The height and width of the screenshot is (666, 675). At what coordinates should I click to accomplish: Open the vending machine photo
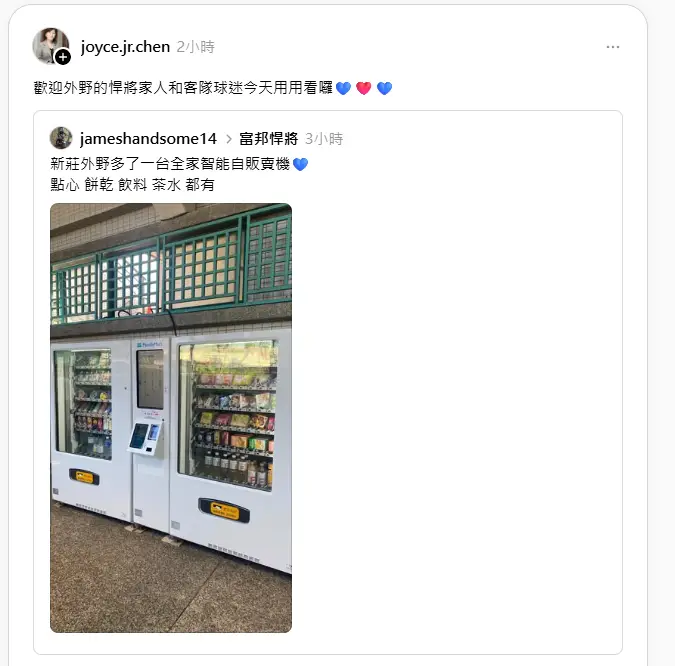(x=171, y=418)
